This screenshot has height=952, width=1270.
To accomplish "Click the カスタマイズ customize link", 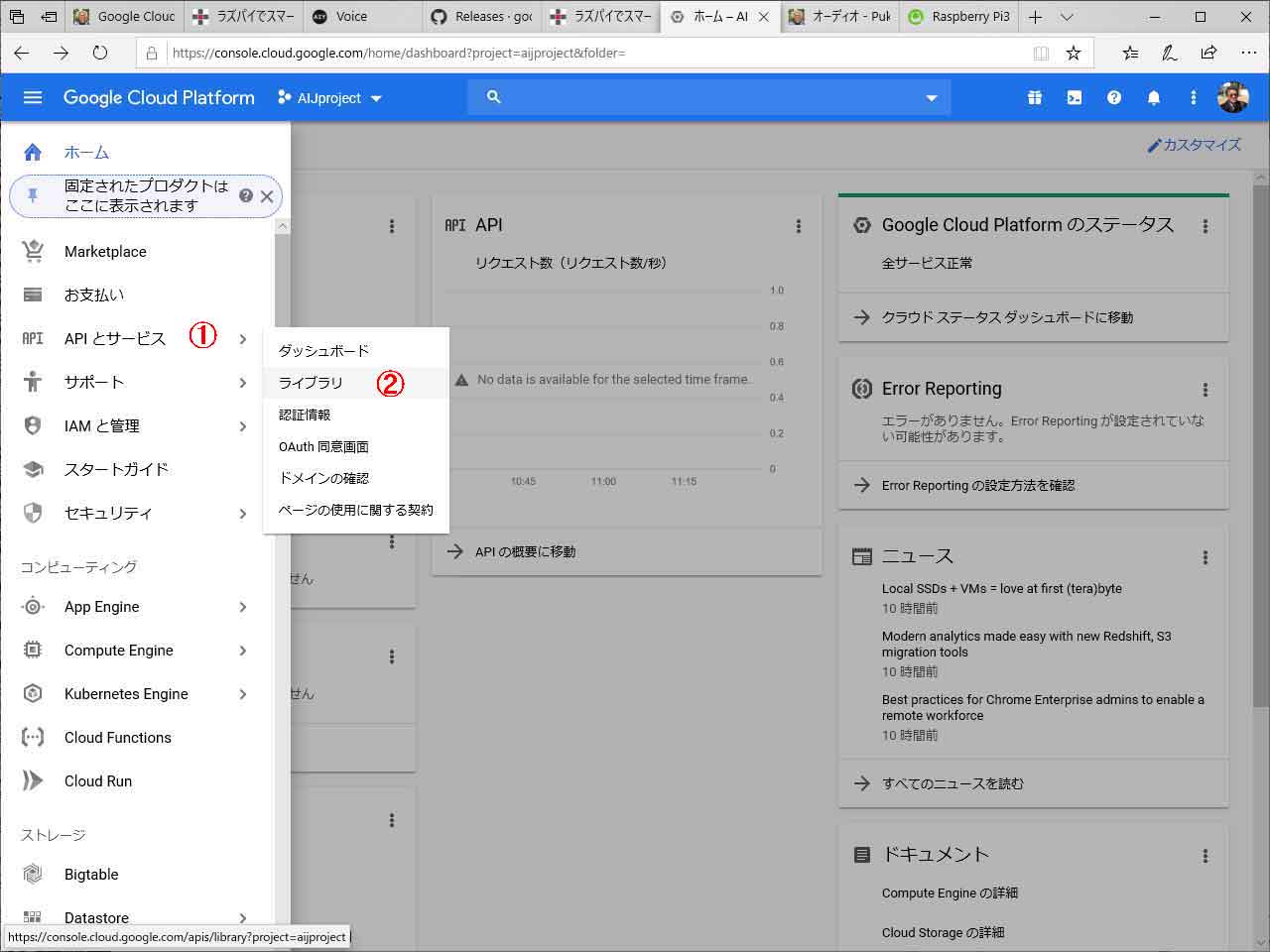I will coord(1195,145).
